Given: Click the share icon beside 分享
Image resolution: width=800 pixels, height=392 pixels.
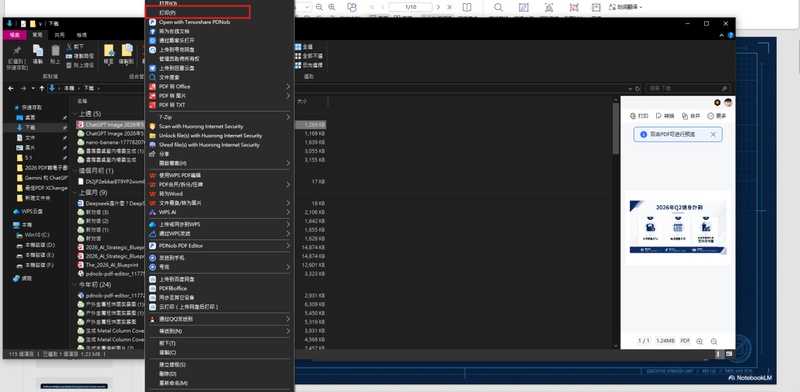Looking at the screenshot, I should tap(152, 154).
